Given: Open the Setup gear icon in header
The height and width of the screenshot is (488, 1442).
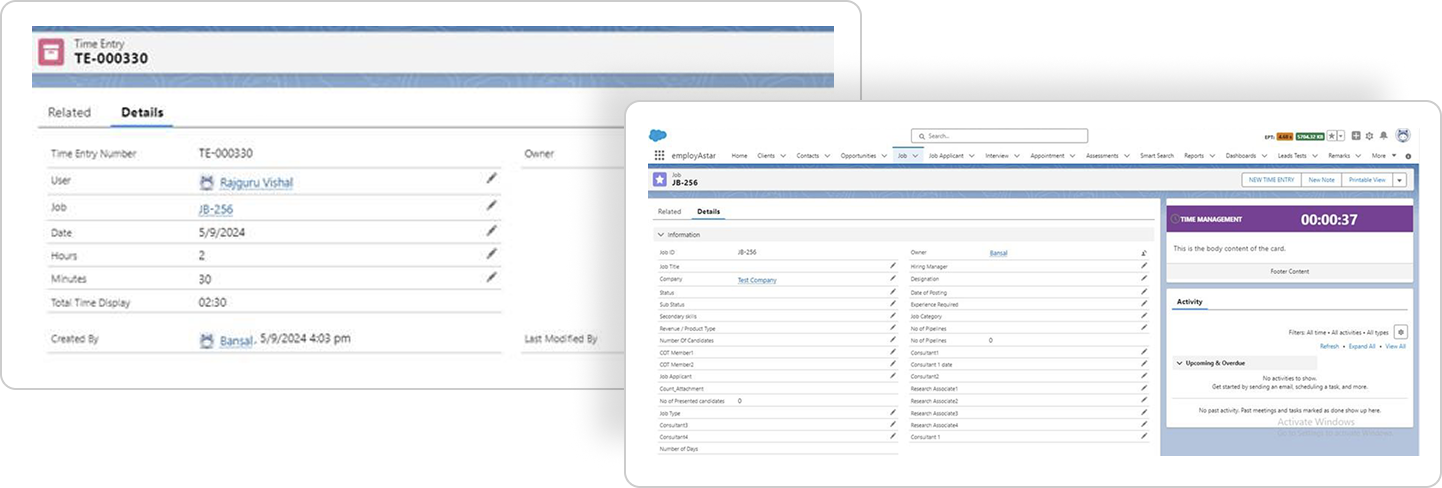Looking at the screenshot, I should pyautogui.click(x=1369, y=136).
